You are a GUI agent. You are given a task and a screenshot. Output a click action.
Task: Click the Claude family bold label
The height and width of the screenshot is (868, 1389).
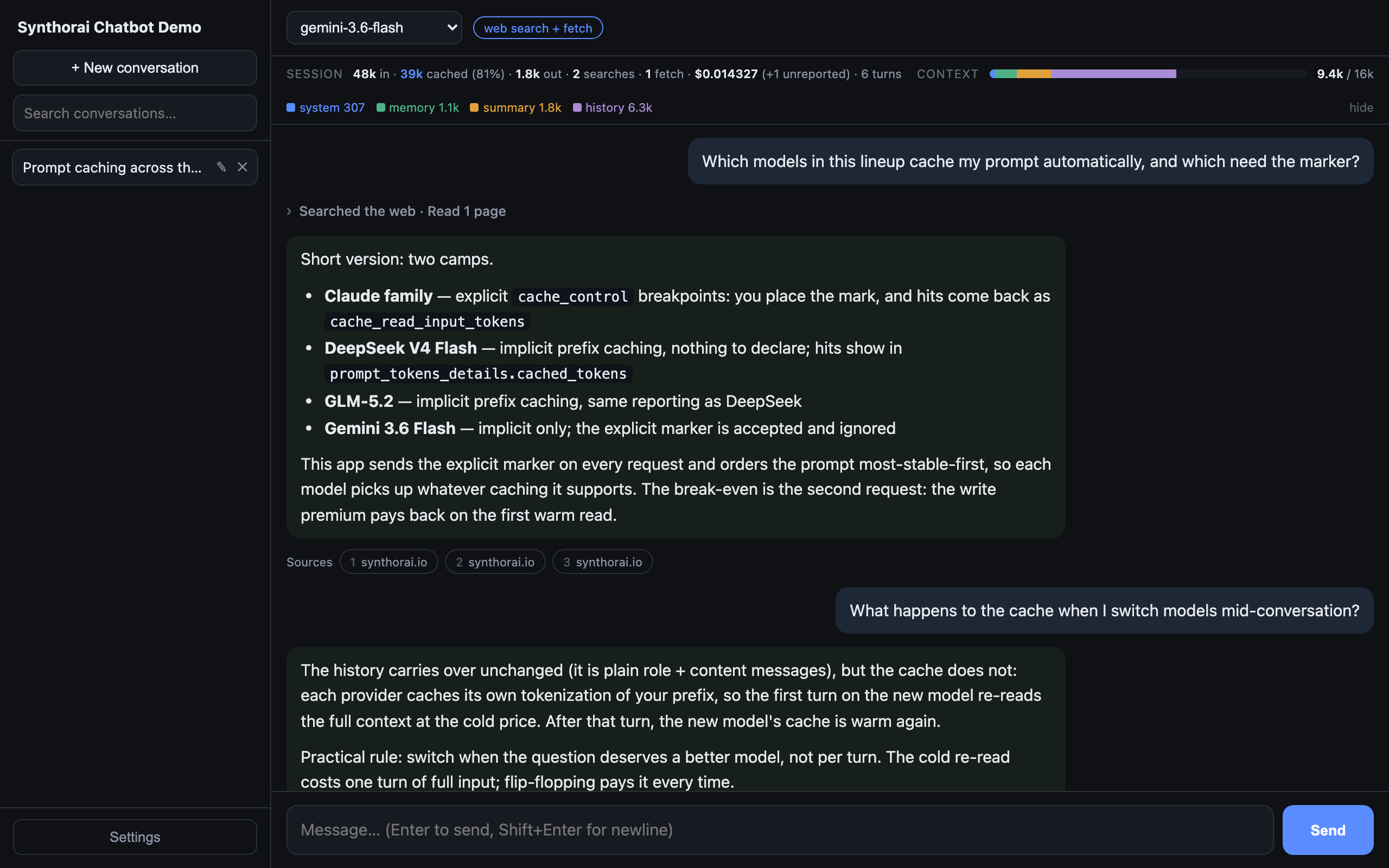[378, 296]
